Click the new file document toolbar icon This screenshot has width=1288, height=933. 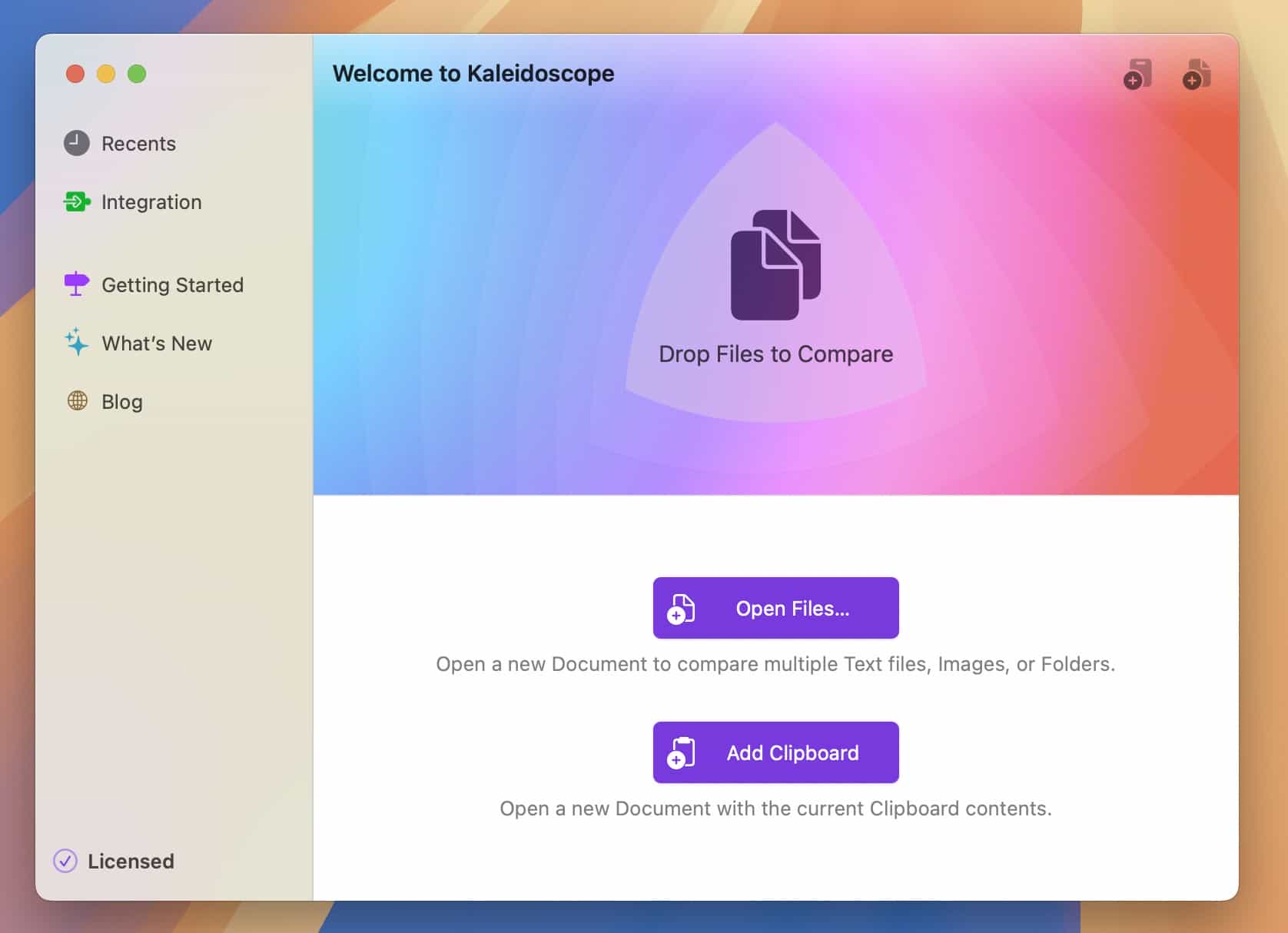(x=1196, y=75)
